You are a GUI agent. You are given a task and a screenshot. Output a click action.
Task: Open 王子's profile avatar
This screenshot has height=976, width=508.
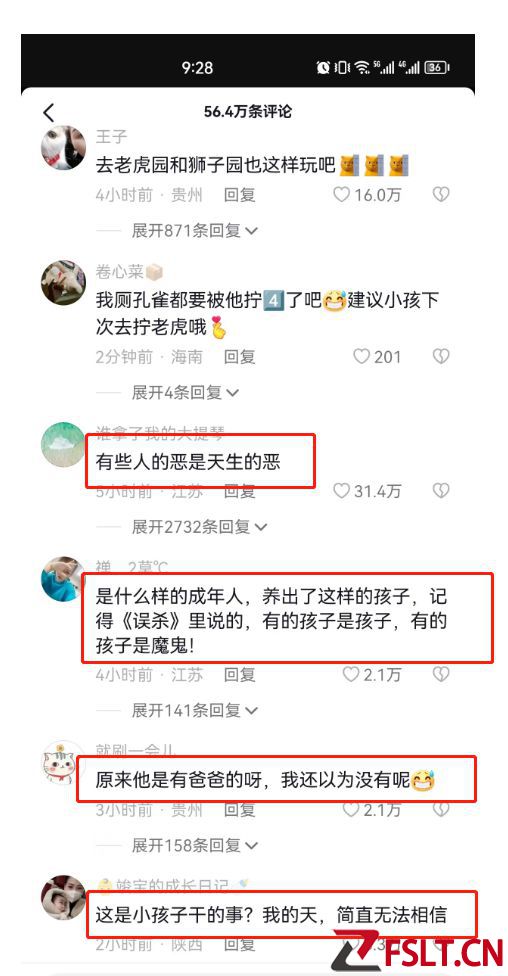point(64,148)
